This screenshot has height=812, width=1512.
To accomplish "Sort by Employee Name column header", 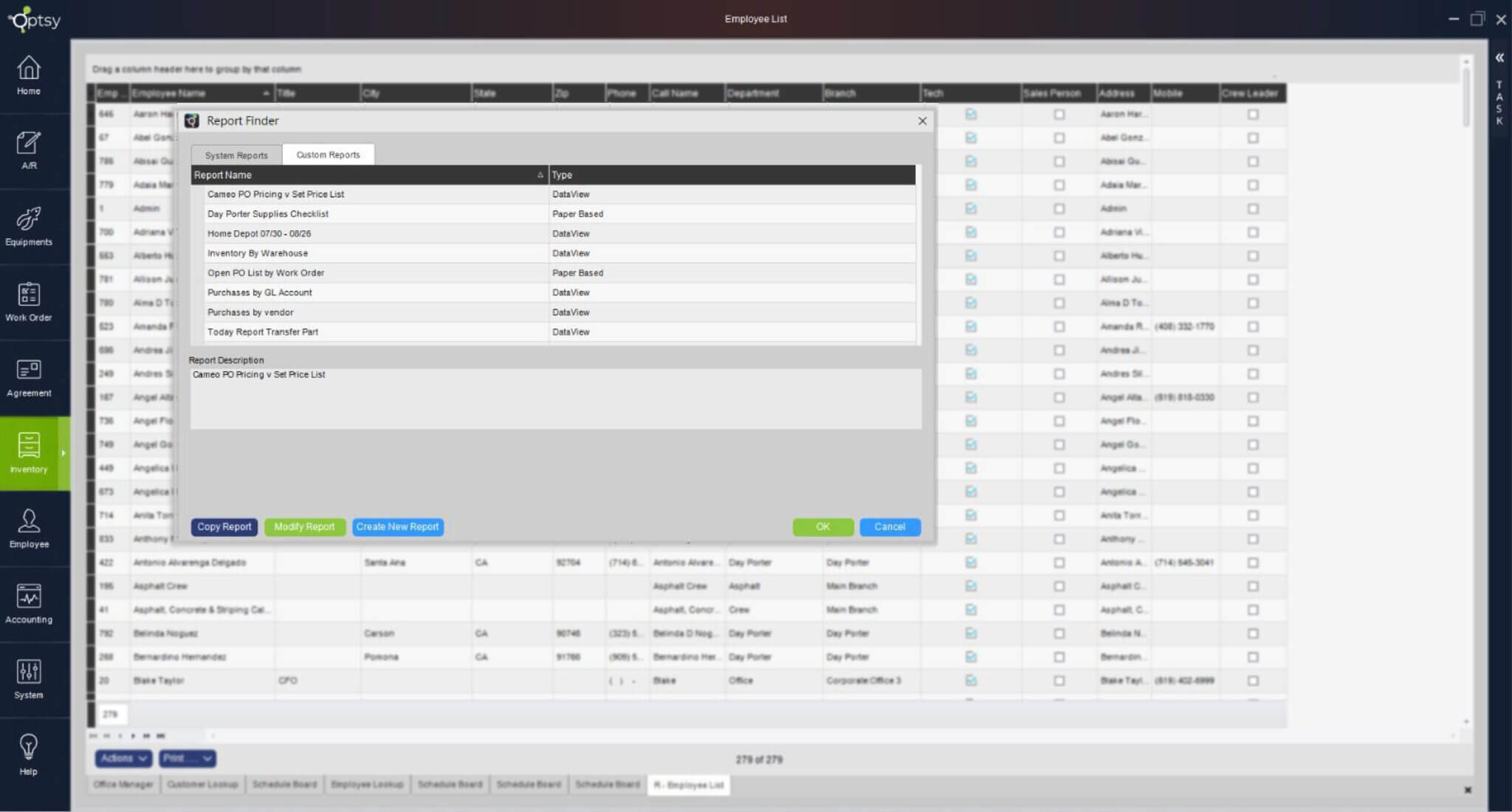I will (202, 93).
